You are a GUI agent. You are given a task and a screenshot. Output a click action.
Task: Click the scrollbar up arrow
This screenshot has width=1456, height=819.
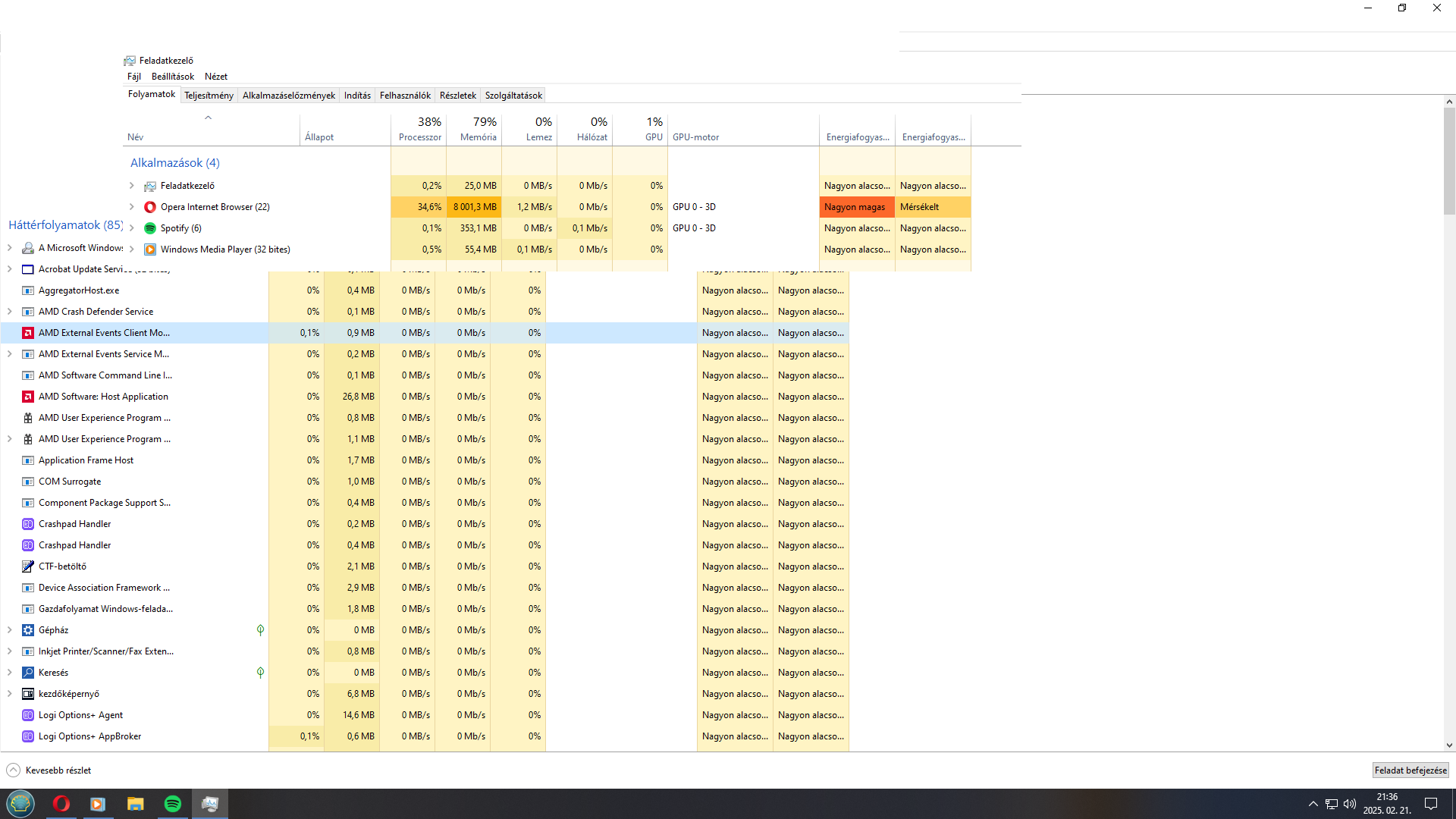pyautogui.click(x=1449, y=102)
